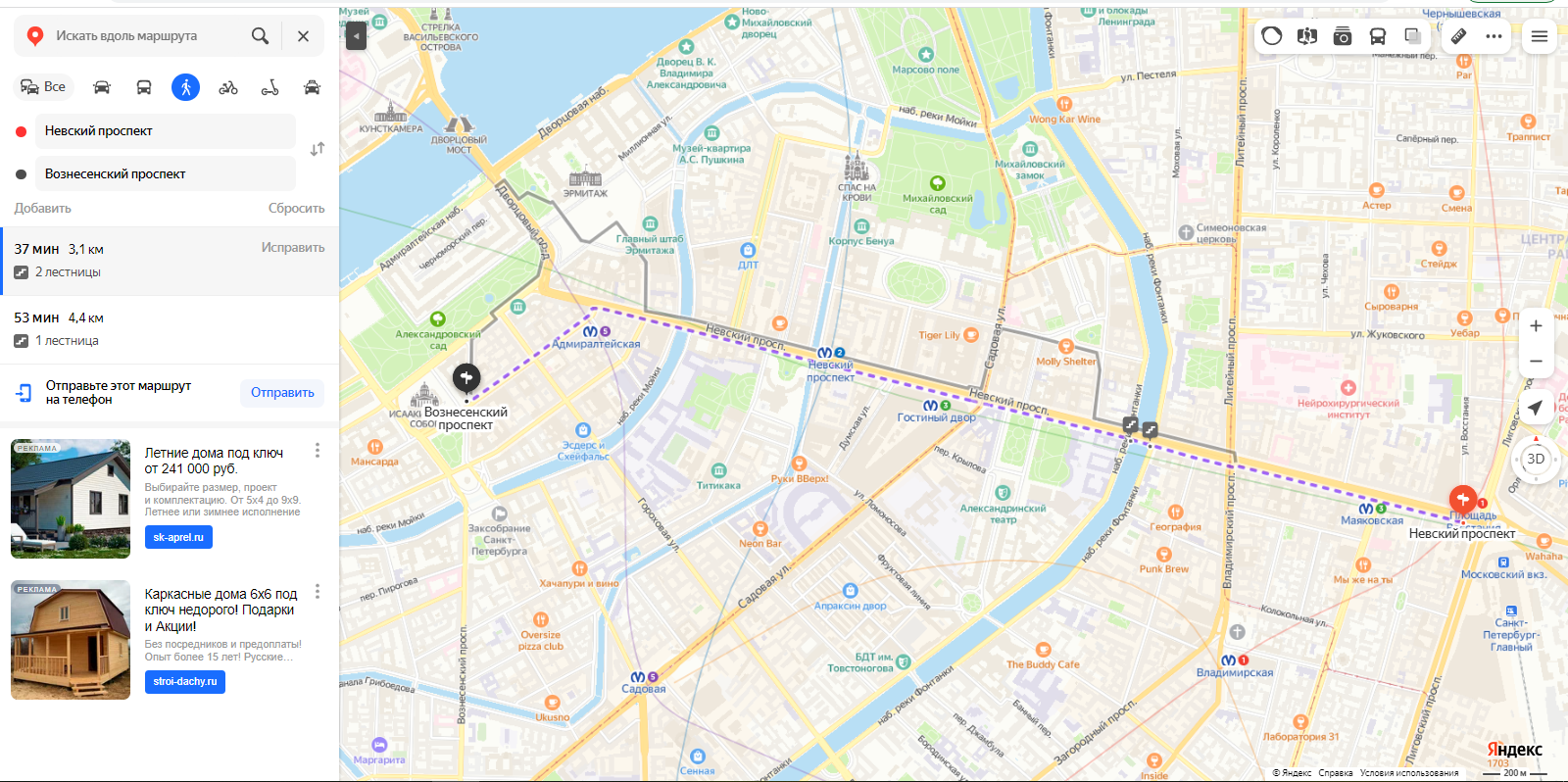Toggle the 3D map view
The width and height of the screenshot is (1568, 782).
click(1536, 459)
